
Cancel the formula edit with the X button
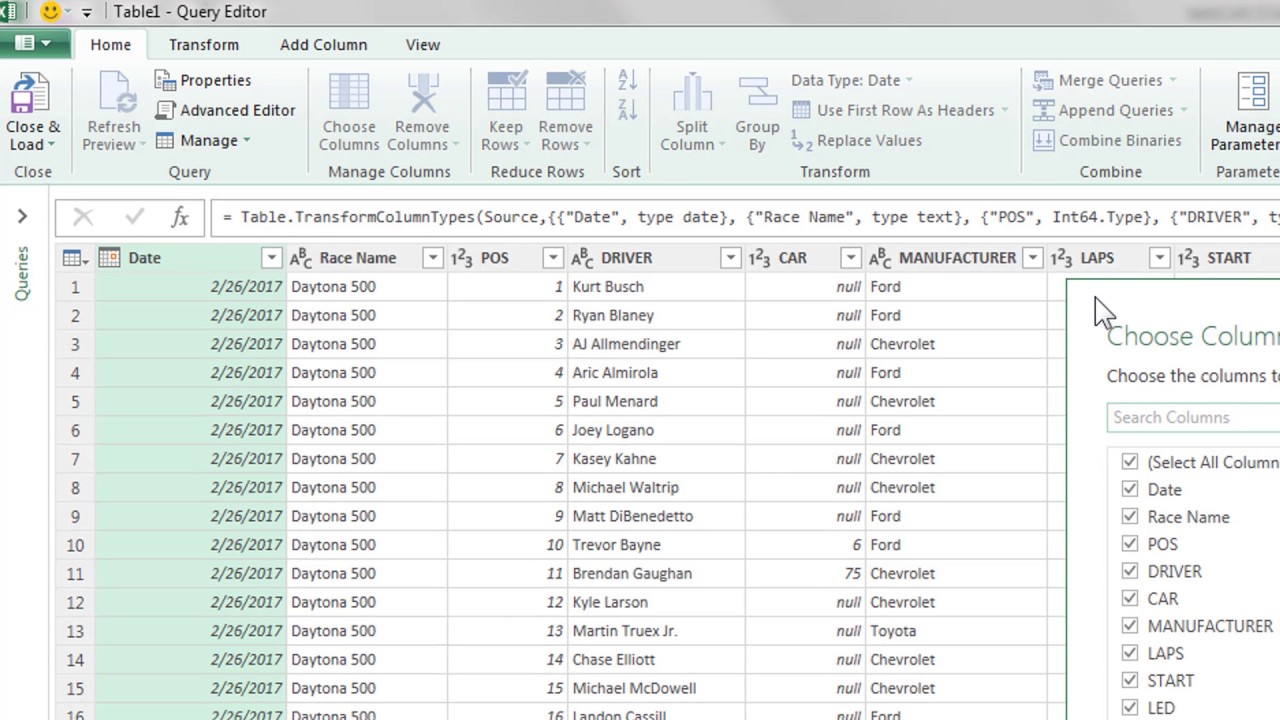[x=83, y=216]
